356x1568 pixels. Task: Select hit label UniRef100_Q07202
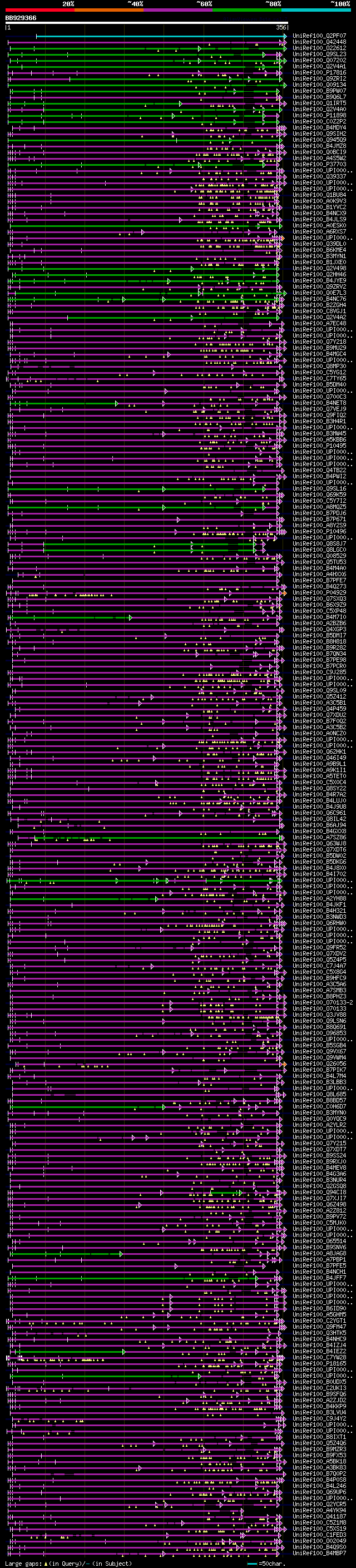tap(319, 60)
